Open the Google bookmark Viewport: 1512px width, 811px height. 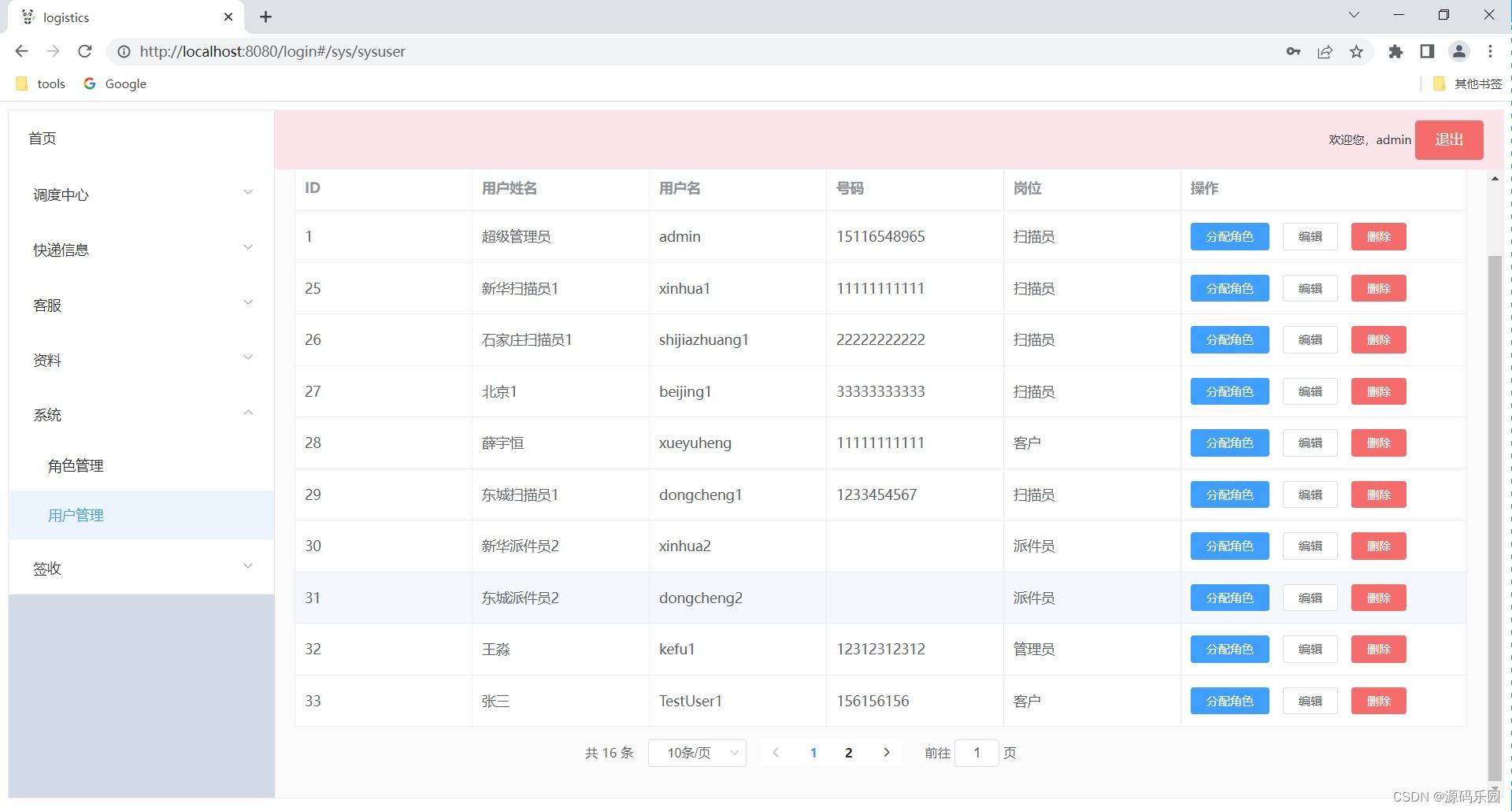[115, 83]
